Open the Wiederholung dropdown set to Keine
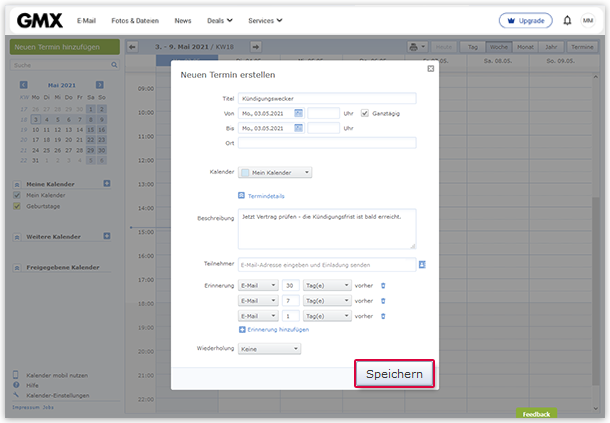The height and width of the screenshot is (423, 610). (x=269, y=349)
